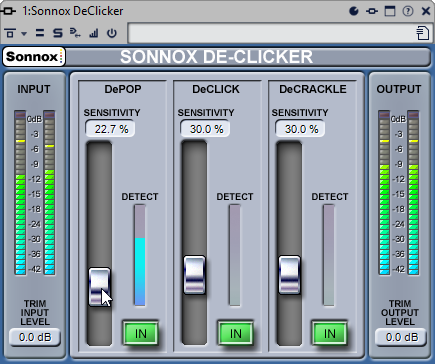Click the trim output level 0.0 dB field
Image resolution: width=435 pixels, height=364 pixels.
(x=401, y=337)
